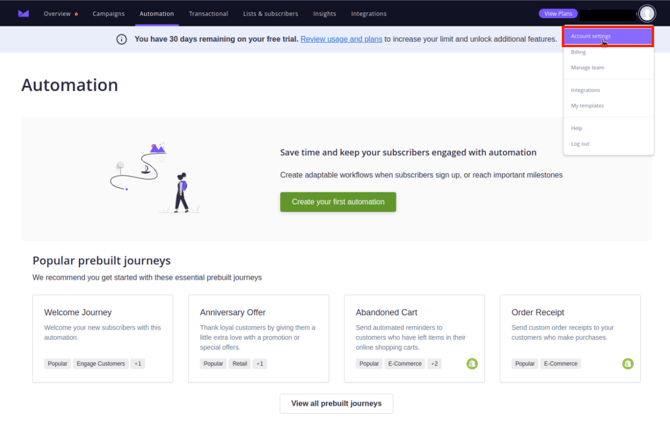Click the Campaign Monitor logo icon
This screenshot has height=434, width=670.
pos(23,14)
